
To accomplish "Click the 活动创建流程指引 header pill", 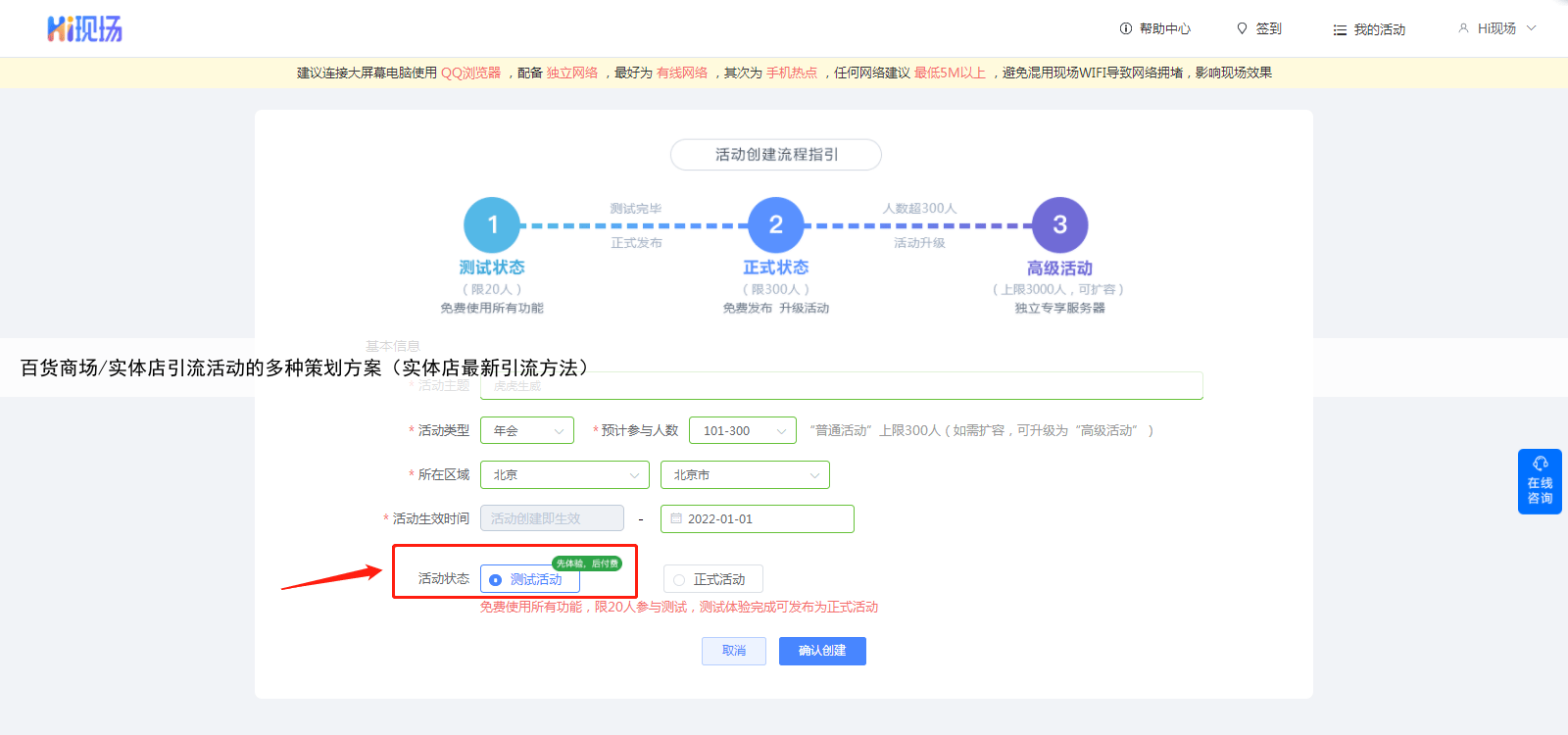I will point(775,155).
